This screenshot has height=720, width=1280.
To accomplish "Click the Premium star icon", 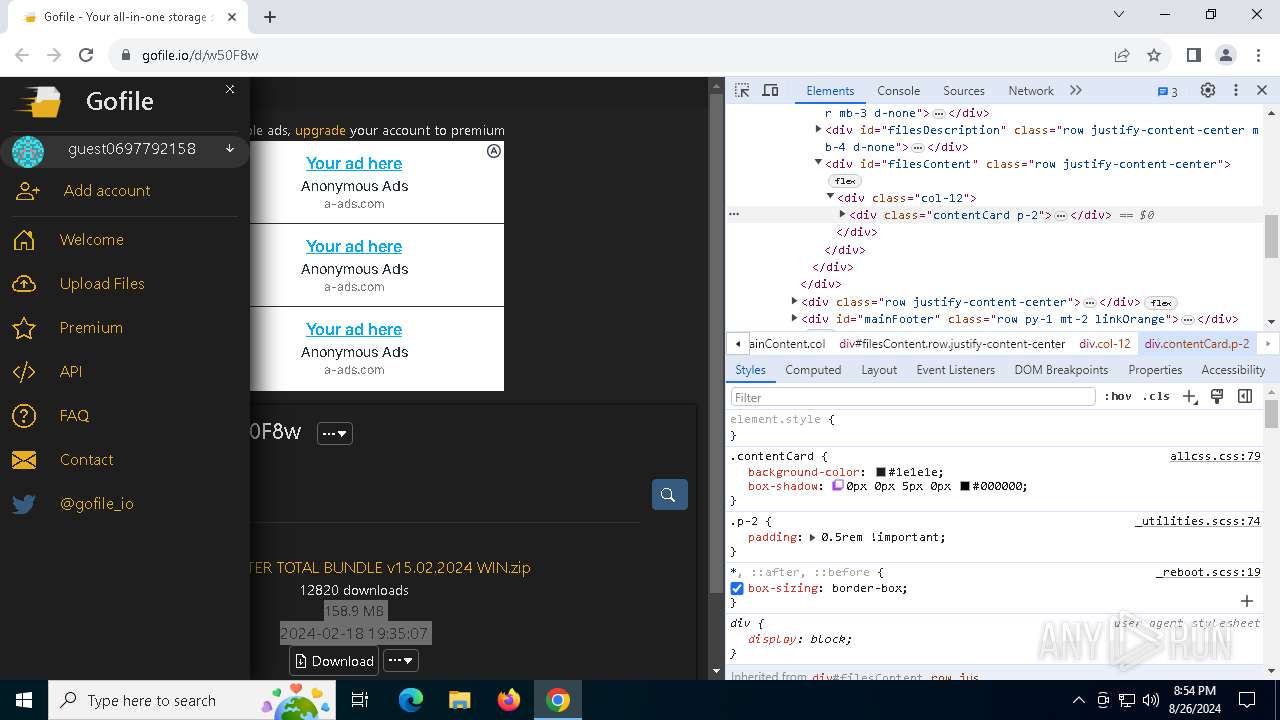I will 24,328.
